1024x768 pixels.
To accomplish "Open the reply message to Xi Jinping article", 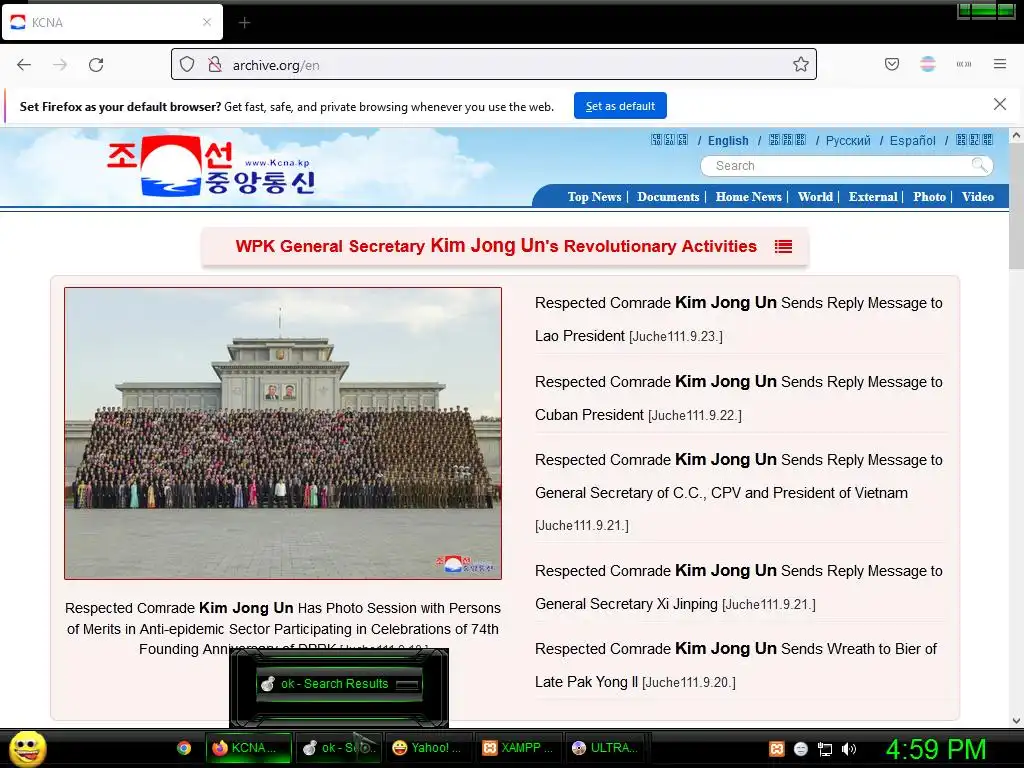I will coord(739,587).
